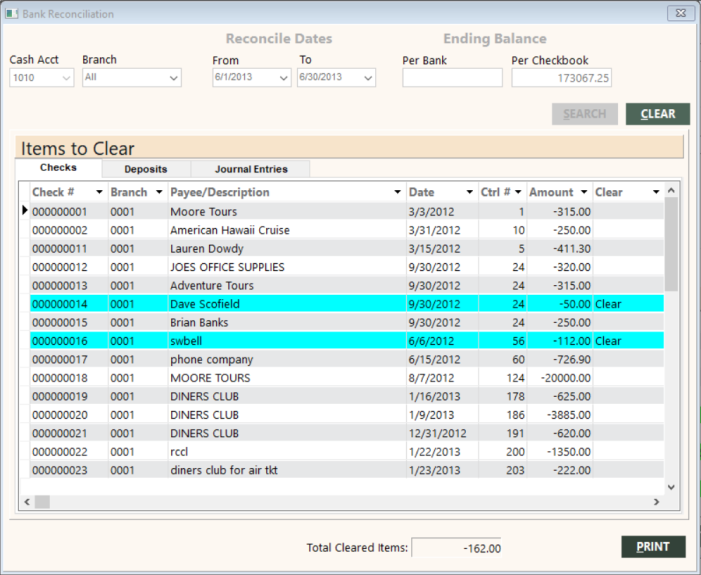Viewport: 701px width, 575px height.
Task: Click the row indicator arrow for check 000000001
Action: tap(25, 210)
